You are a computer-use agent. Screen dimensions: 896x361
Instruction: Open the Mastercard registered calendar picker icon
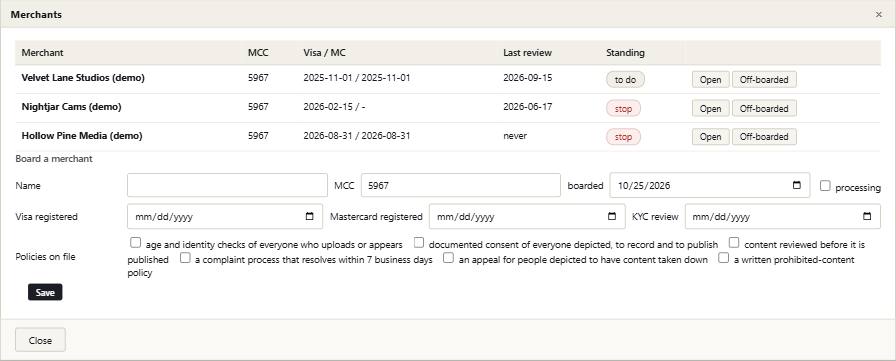coord(612,216)
